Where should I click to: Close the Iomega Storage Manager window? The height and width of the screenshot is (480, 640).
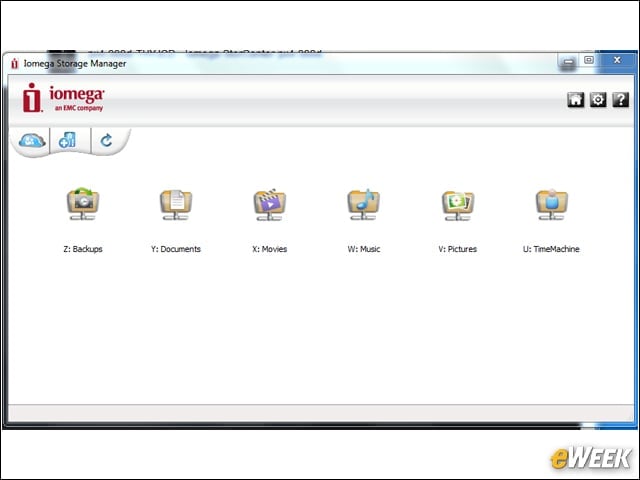pos(617,60)
